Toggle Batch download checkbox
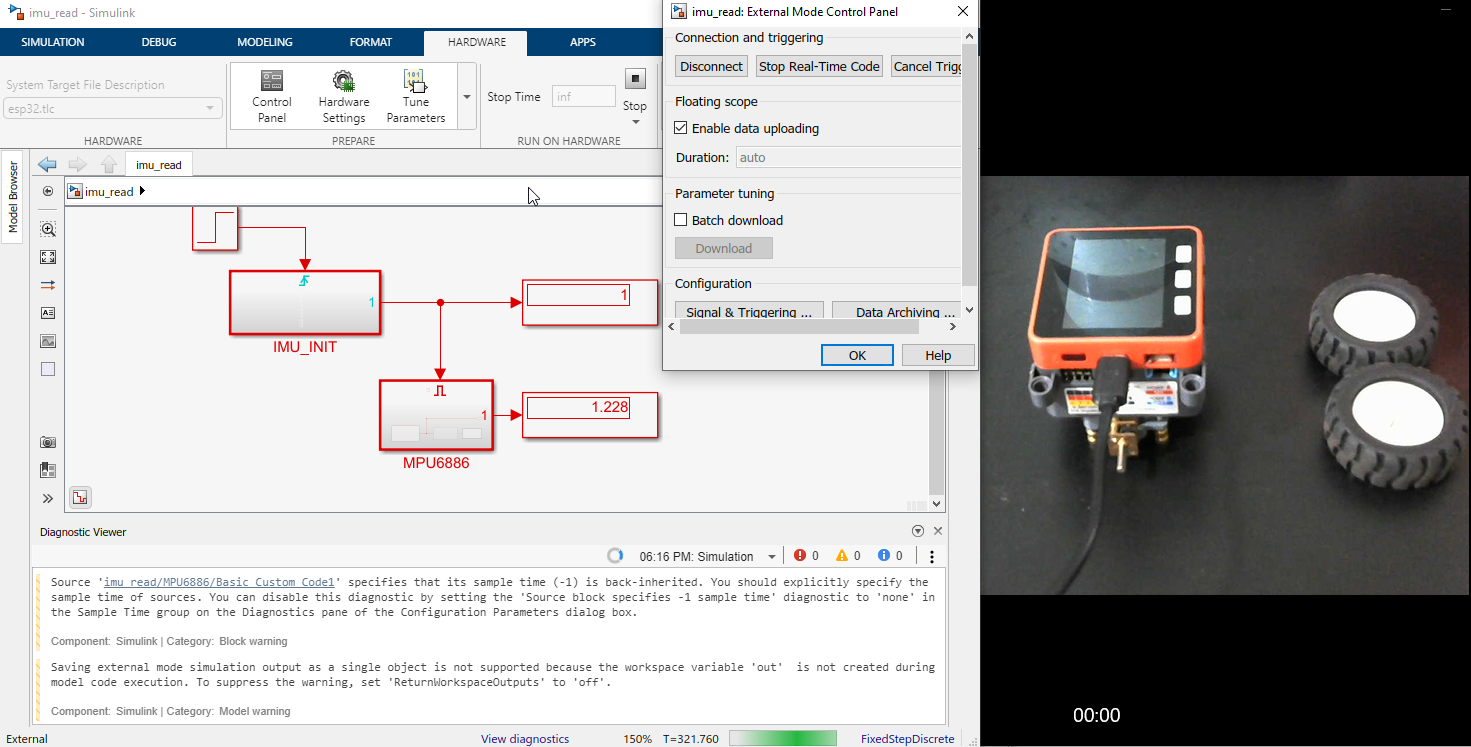Screen dimensions: 1471x747 point(681,220)
